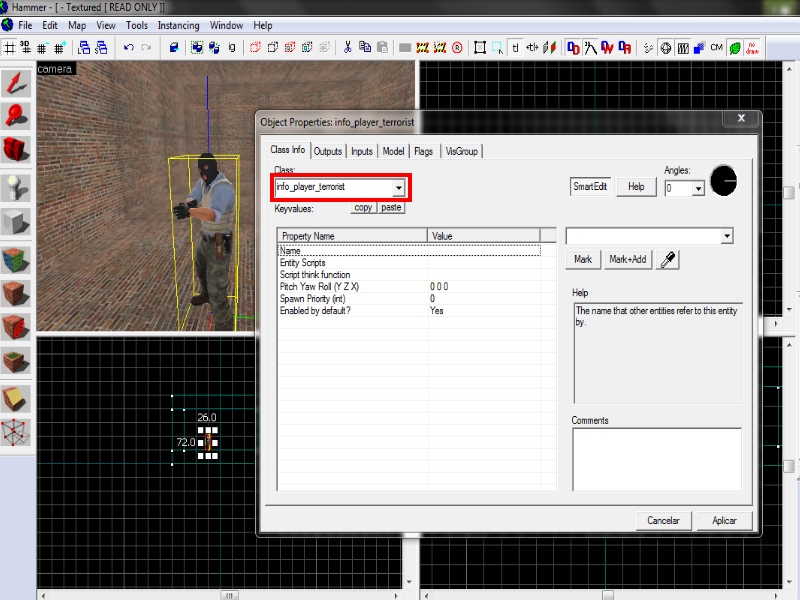The height and width of the screenshot is (600, 800).
Task: Click the black angle compass dial
Action: click(x=723, y=181)
